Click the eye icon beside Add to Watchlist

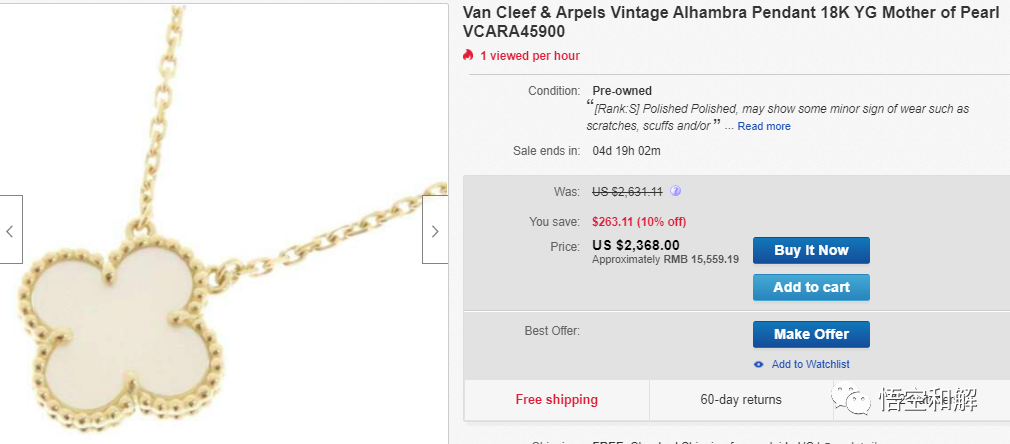coord(759,364)
